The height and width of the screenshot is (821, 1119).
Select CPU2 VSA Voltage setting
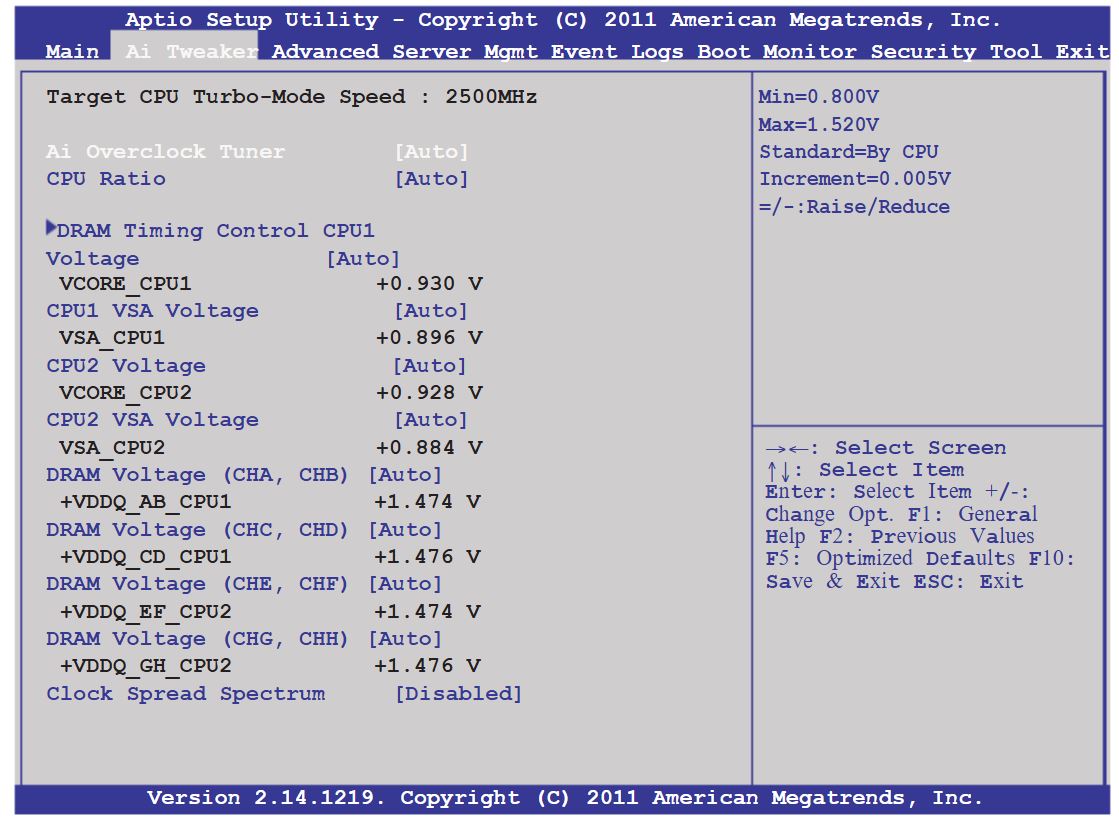153,420
